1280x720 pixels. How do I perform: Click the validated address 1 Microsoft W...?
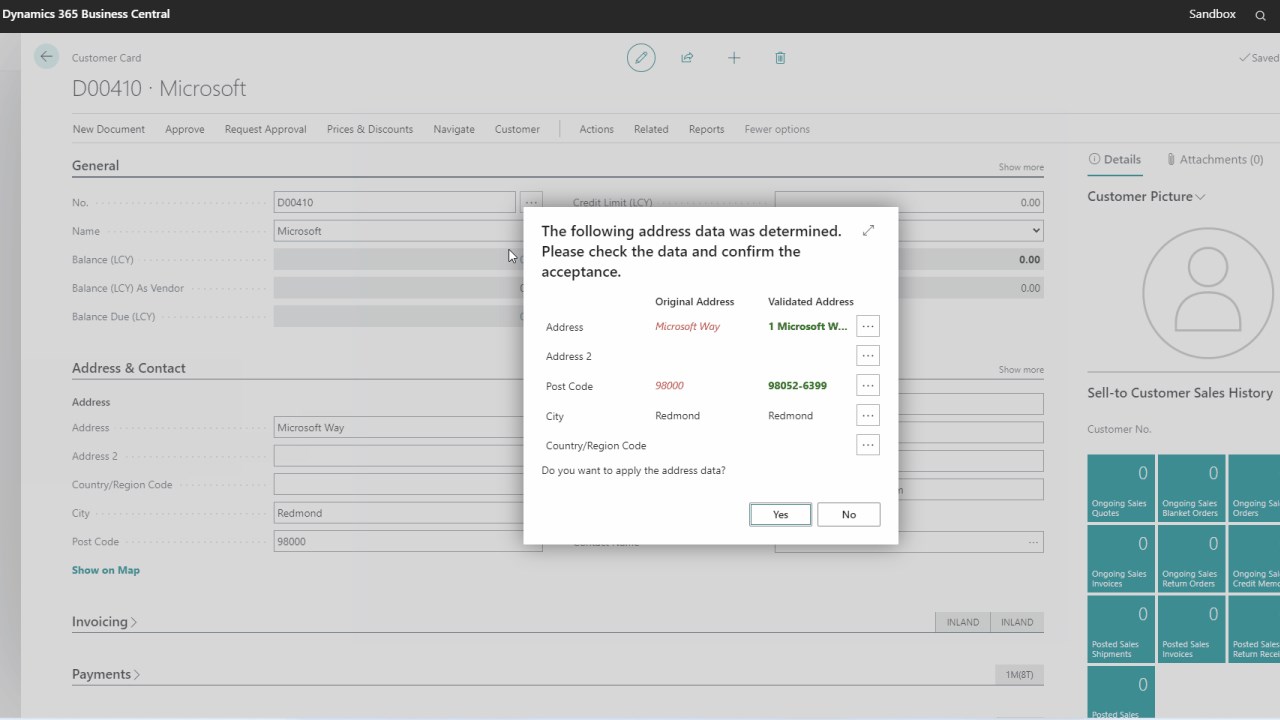tap(808, 326)
